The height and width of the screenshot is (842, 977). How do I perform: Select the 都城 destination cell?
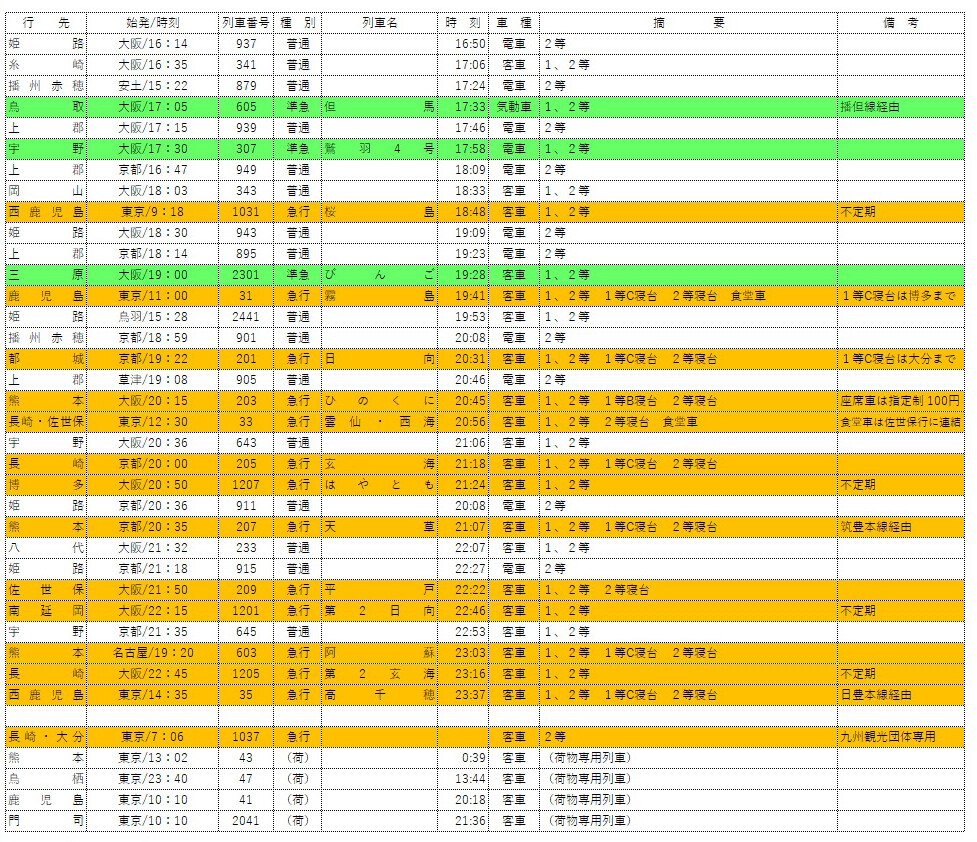point(46,359)
